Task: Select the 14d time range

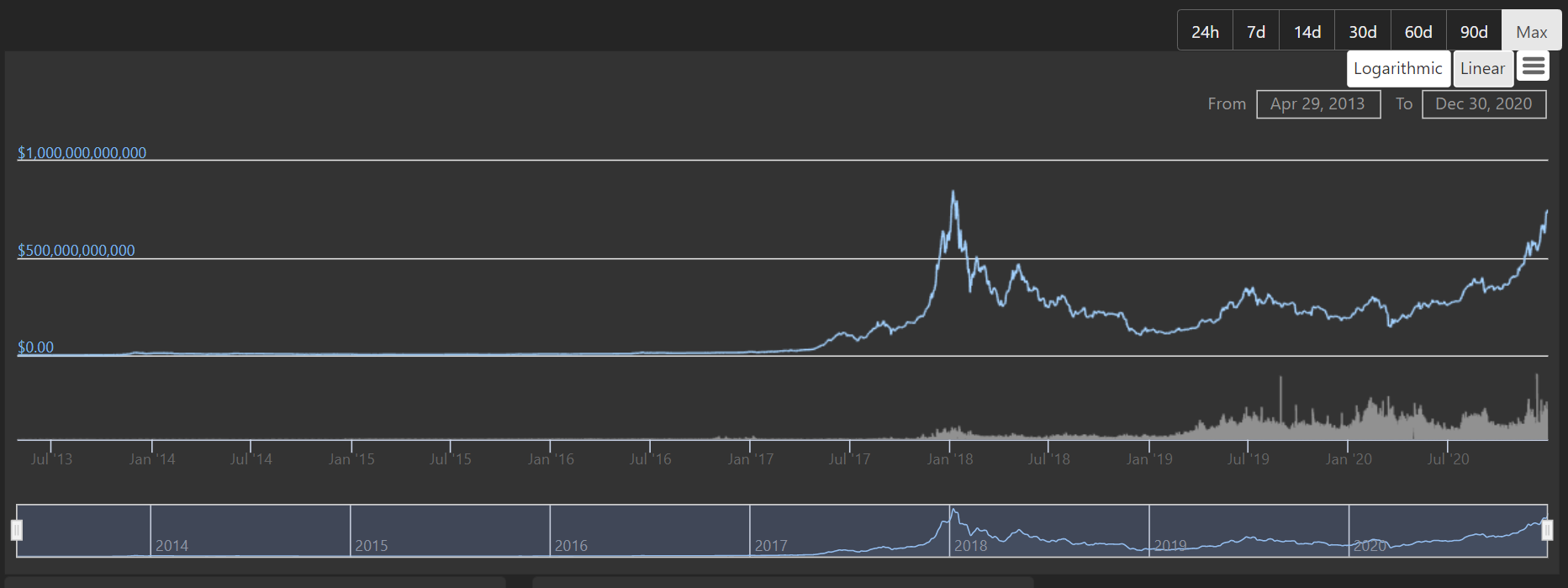Action: (1307, 32)
